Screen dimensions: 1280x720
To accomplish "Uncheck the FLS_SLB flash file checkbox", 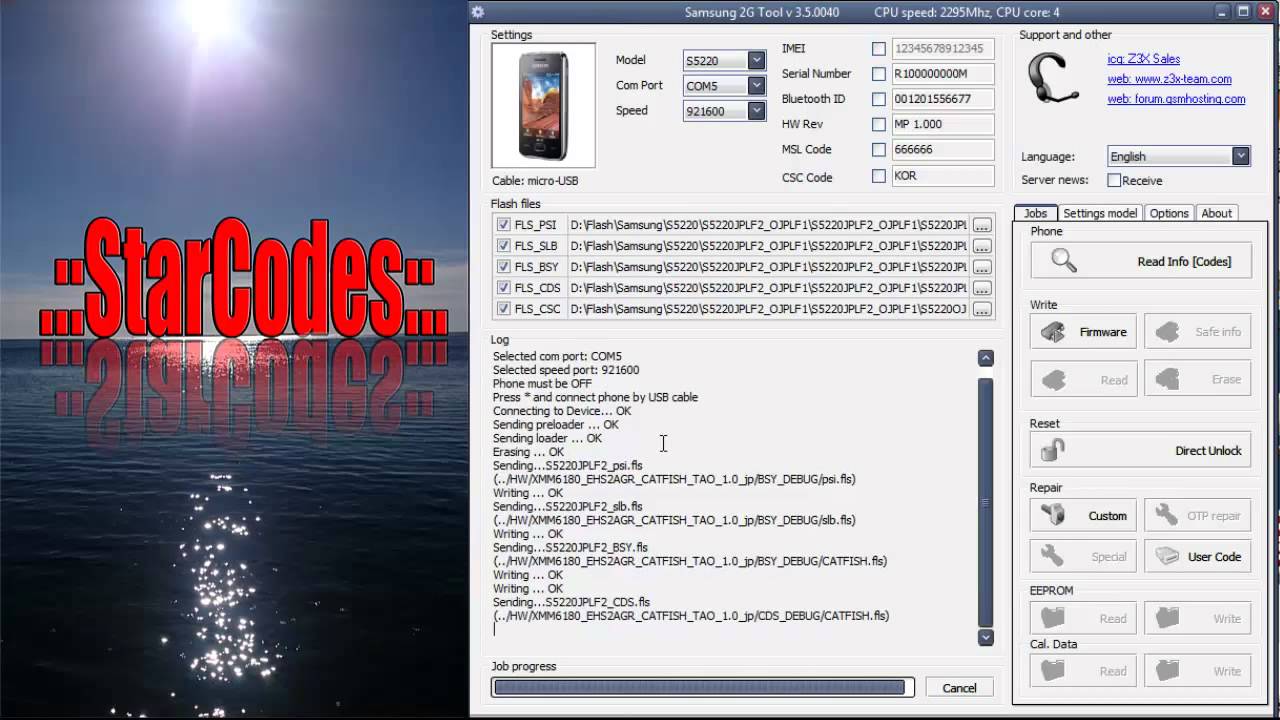I will tap(504, 246).
